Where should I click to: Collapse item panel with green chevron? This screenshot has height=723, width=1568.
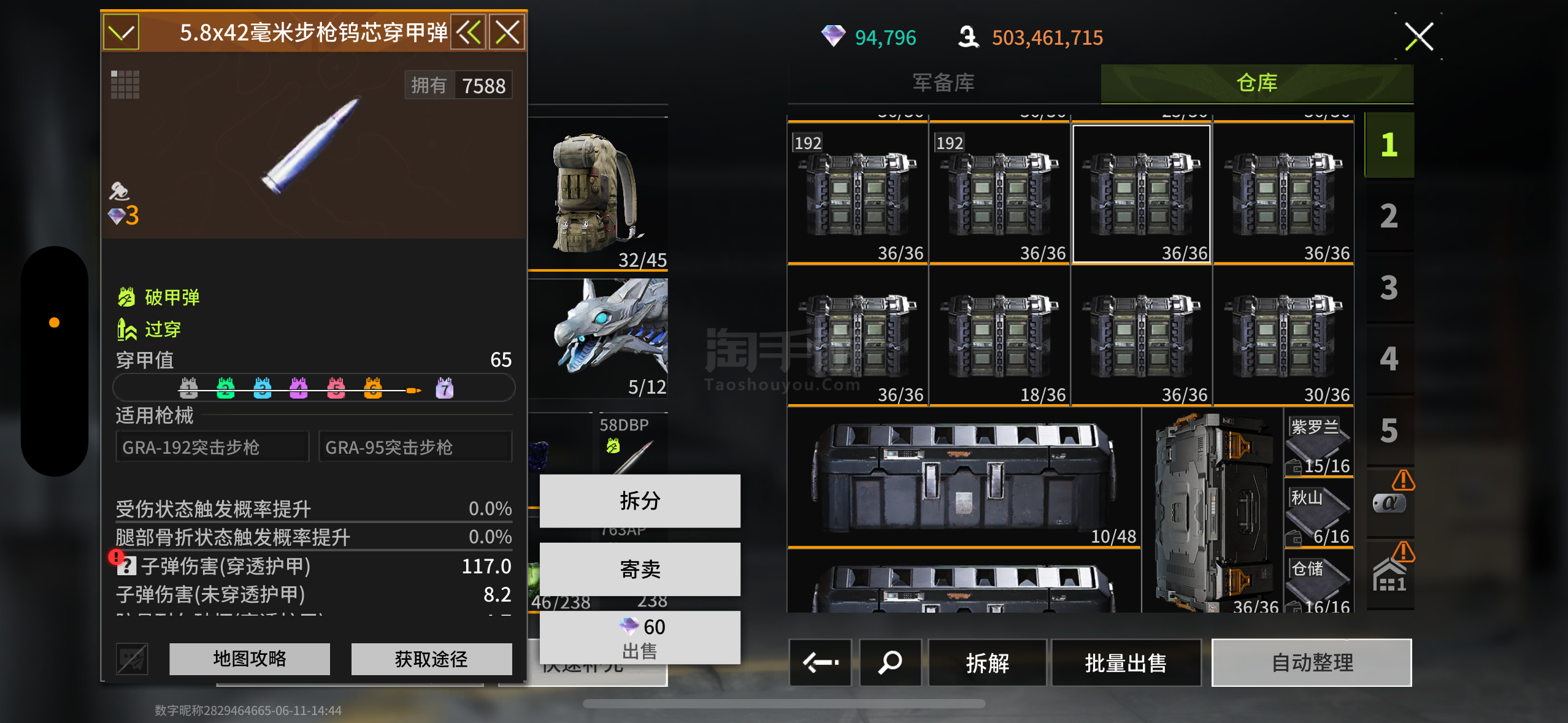click(121, 32)
